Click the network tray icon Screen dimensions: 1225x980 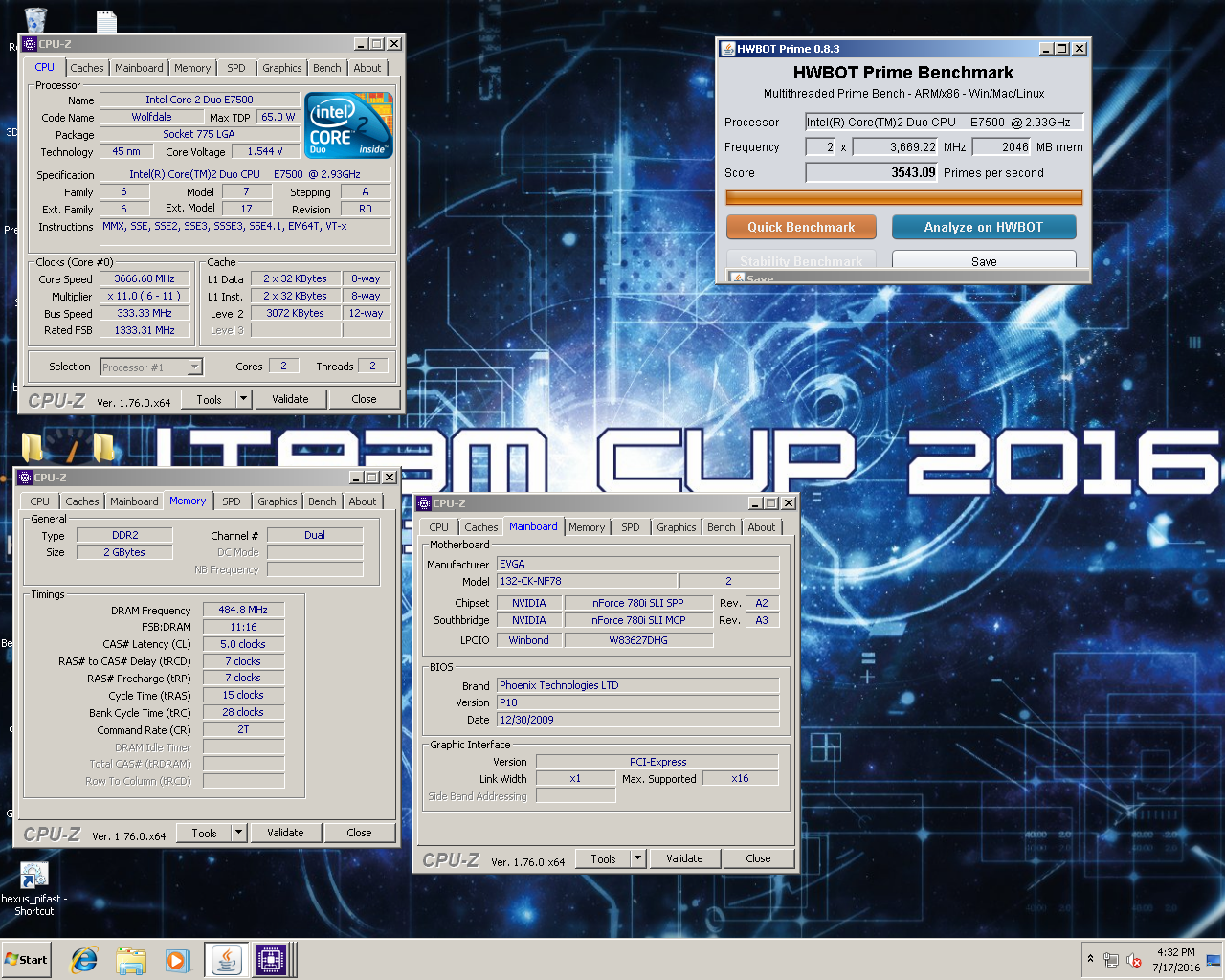coord(1111,960)
